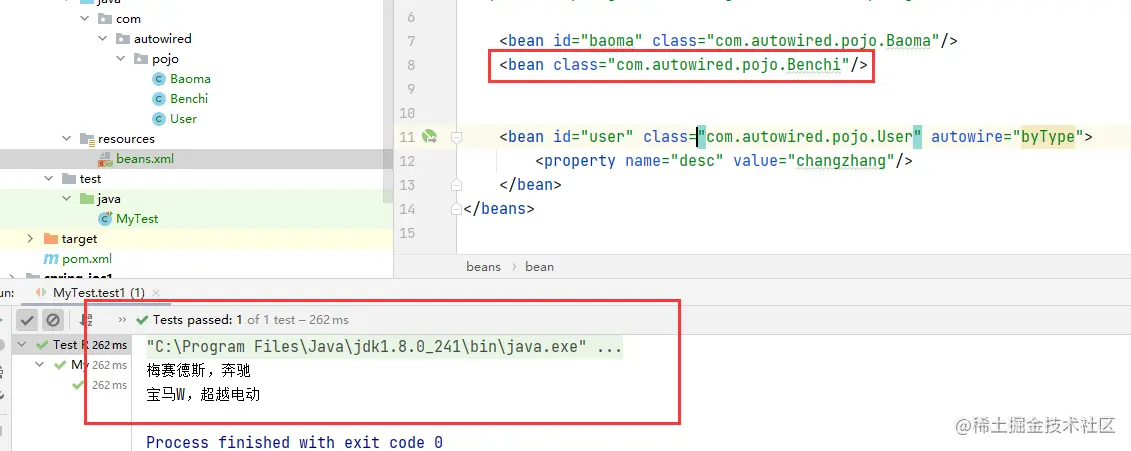Select the MyTest.test1 (1) run tab

[99, 293]
